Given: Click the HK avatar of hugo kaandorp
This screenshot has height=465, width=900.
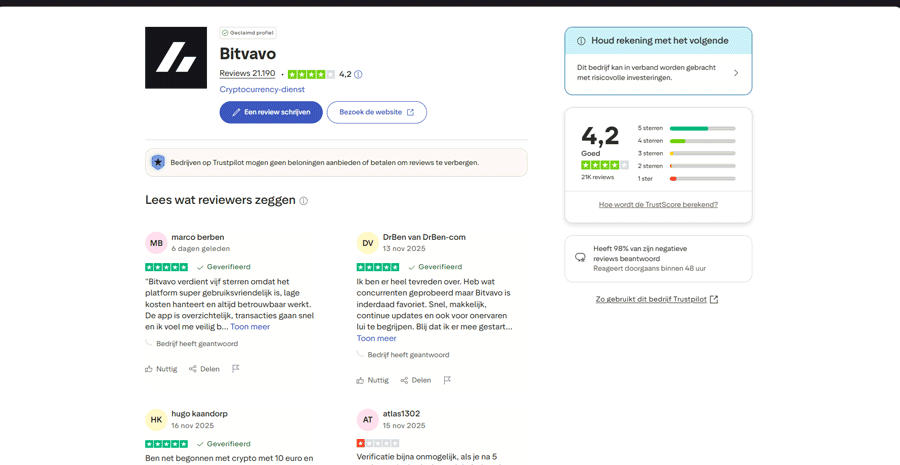Looking at the screenshot, I should tap(156, 420).
